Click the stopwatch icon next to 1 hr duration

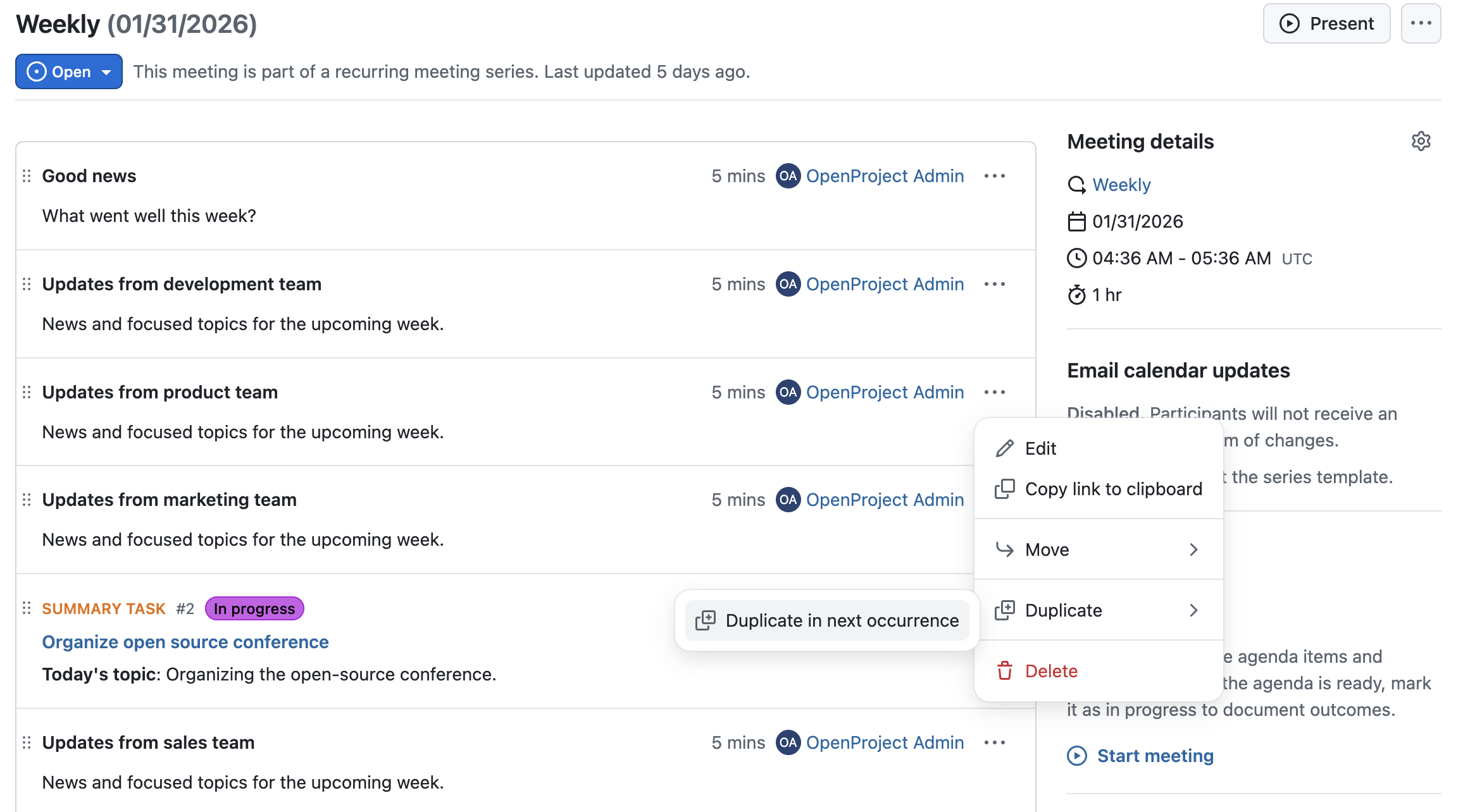pyautogui.click(x=1078, y=294)
